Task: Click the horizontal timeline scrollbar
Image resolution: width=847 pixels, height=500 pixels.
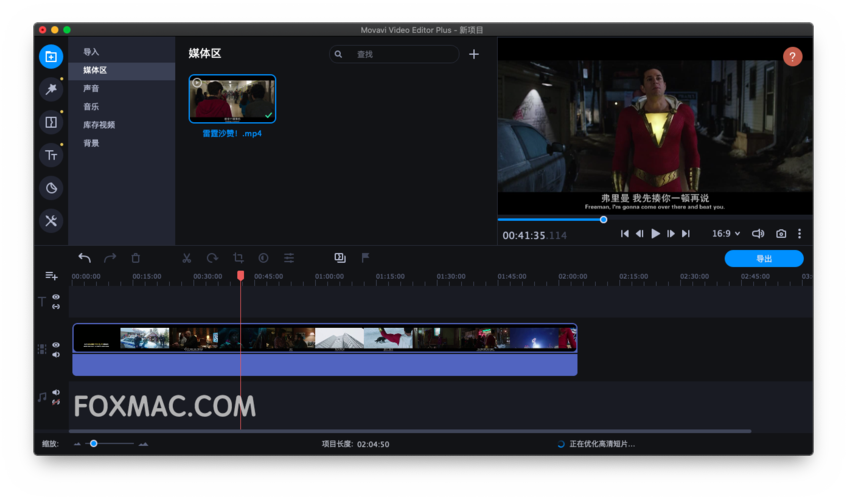Action: 409,431
